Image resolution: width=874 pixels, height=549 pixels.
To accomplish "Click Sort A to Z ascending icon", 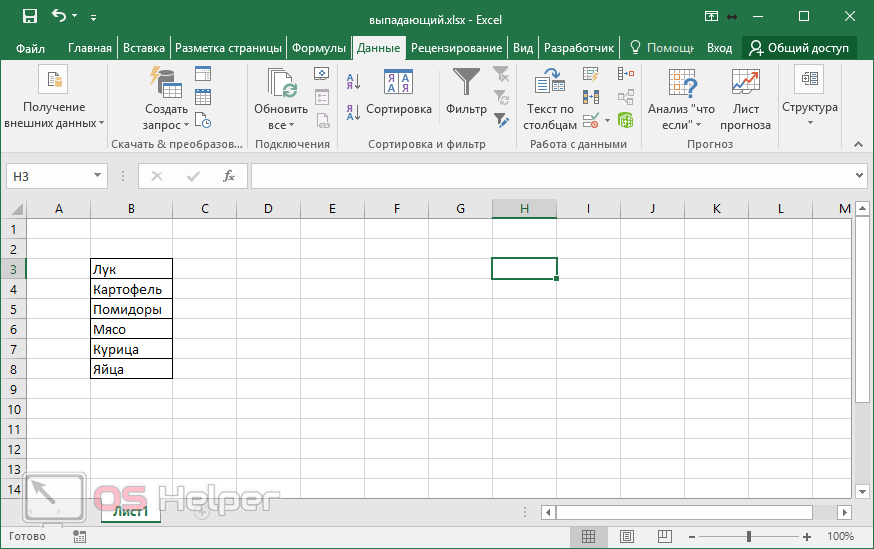I will coord(353,79).
